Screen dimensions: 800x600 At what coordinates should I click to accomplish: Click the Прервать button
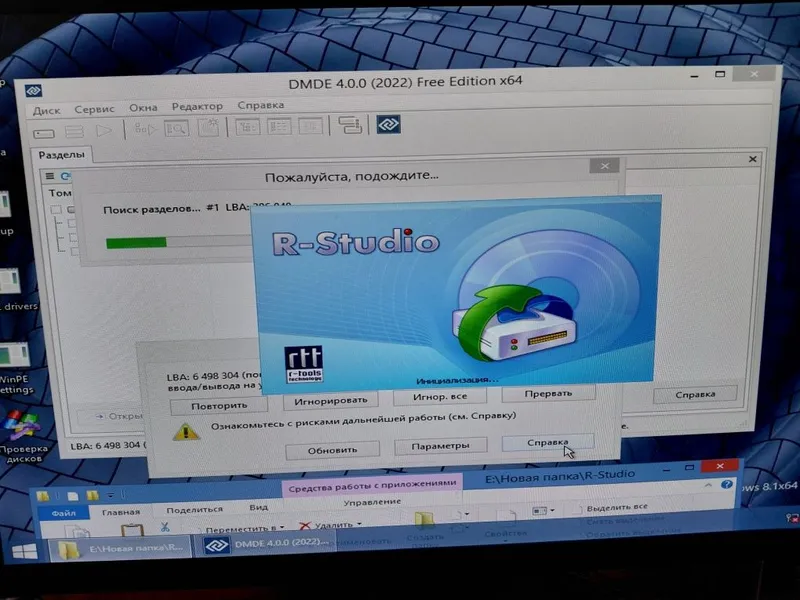[x=548, y=393]
